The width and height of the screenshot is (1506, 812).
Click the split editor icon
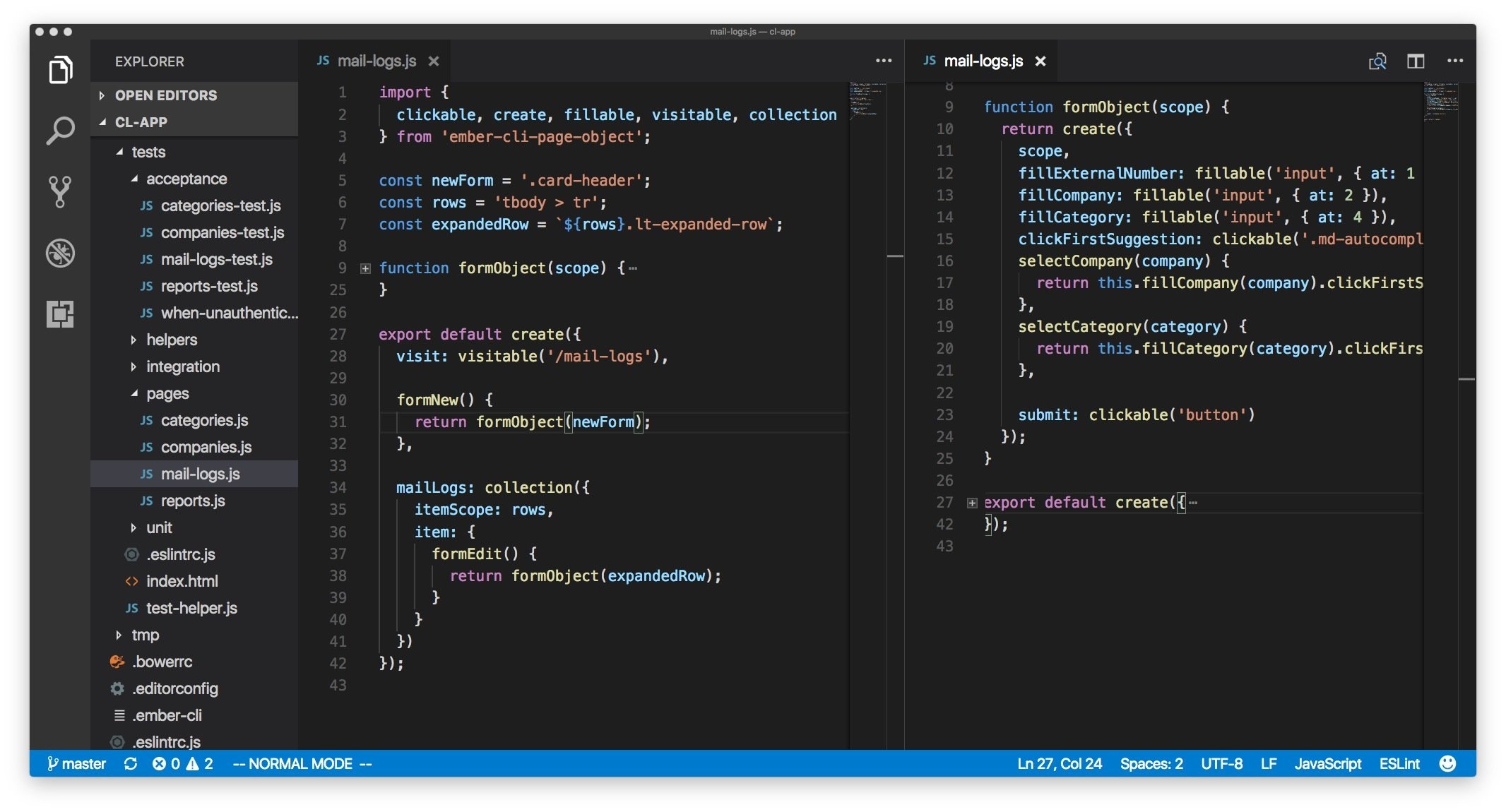[1415, 61]
